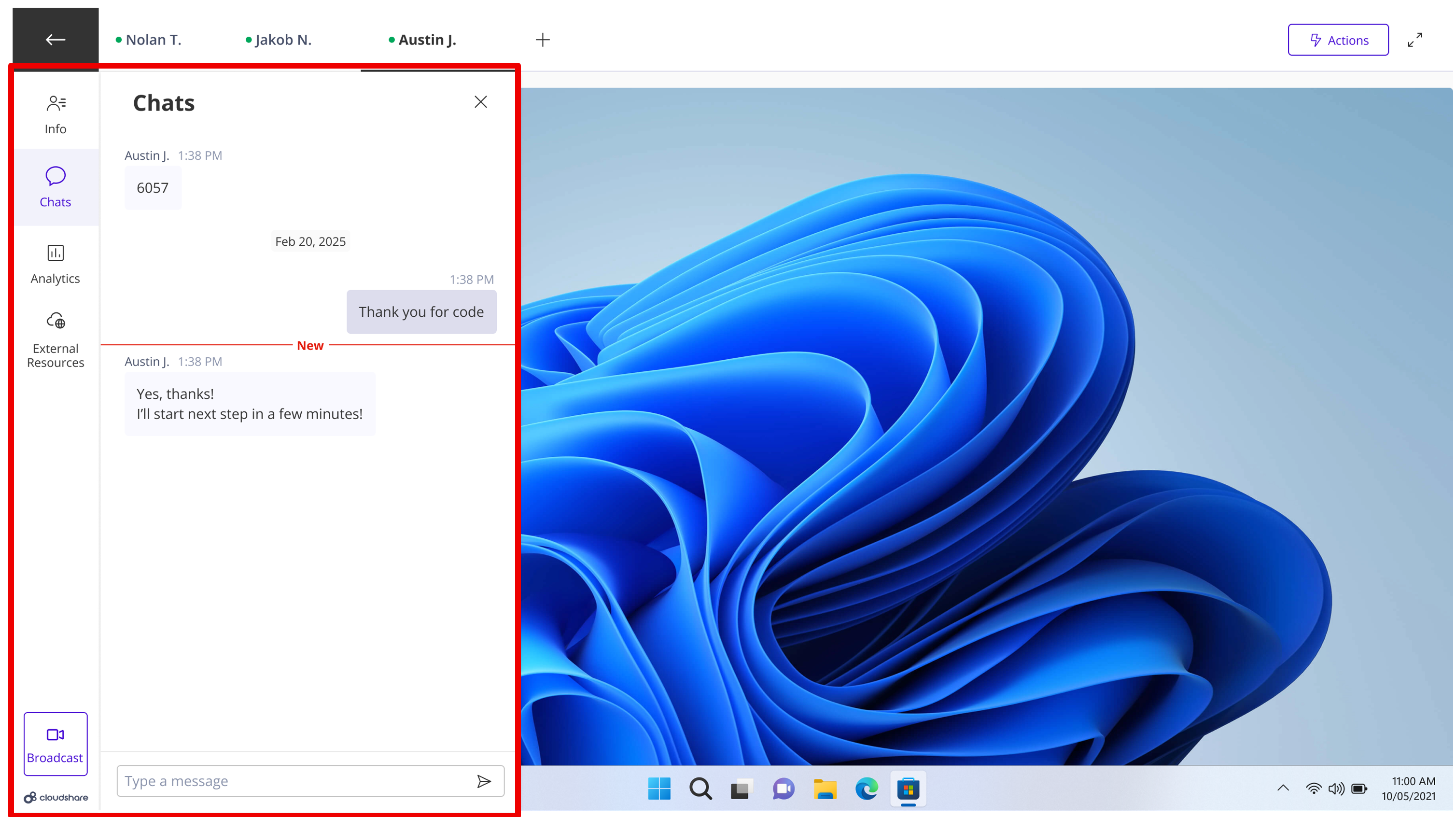Mute system volume from the taskbar
The width and height of the screenshot is (1456, 817).
pyautogui.click(x=1336, y=789)
